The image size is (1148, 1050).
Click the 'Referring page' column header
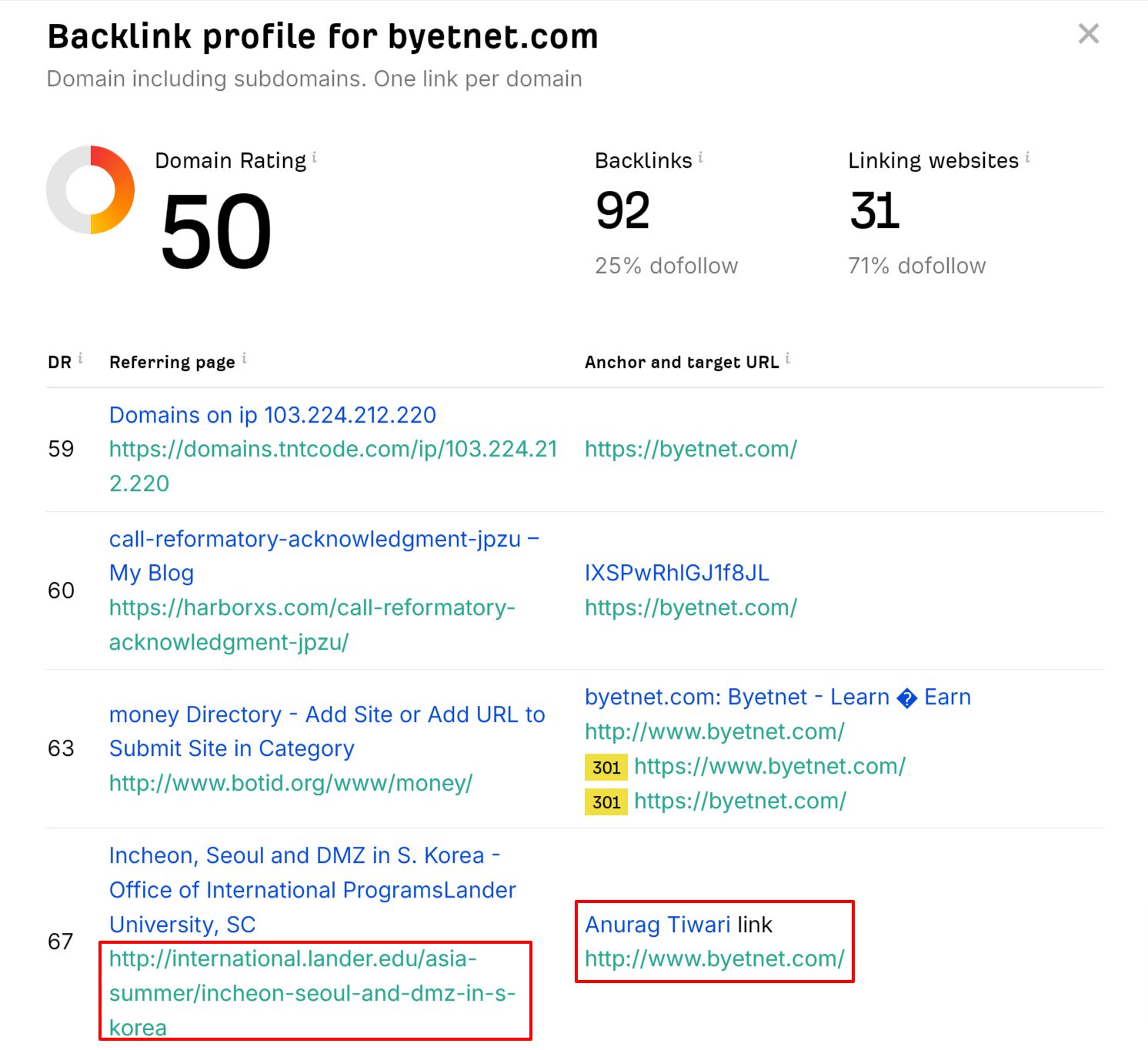point(172,362)
